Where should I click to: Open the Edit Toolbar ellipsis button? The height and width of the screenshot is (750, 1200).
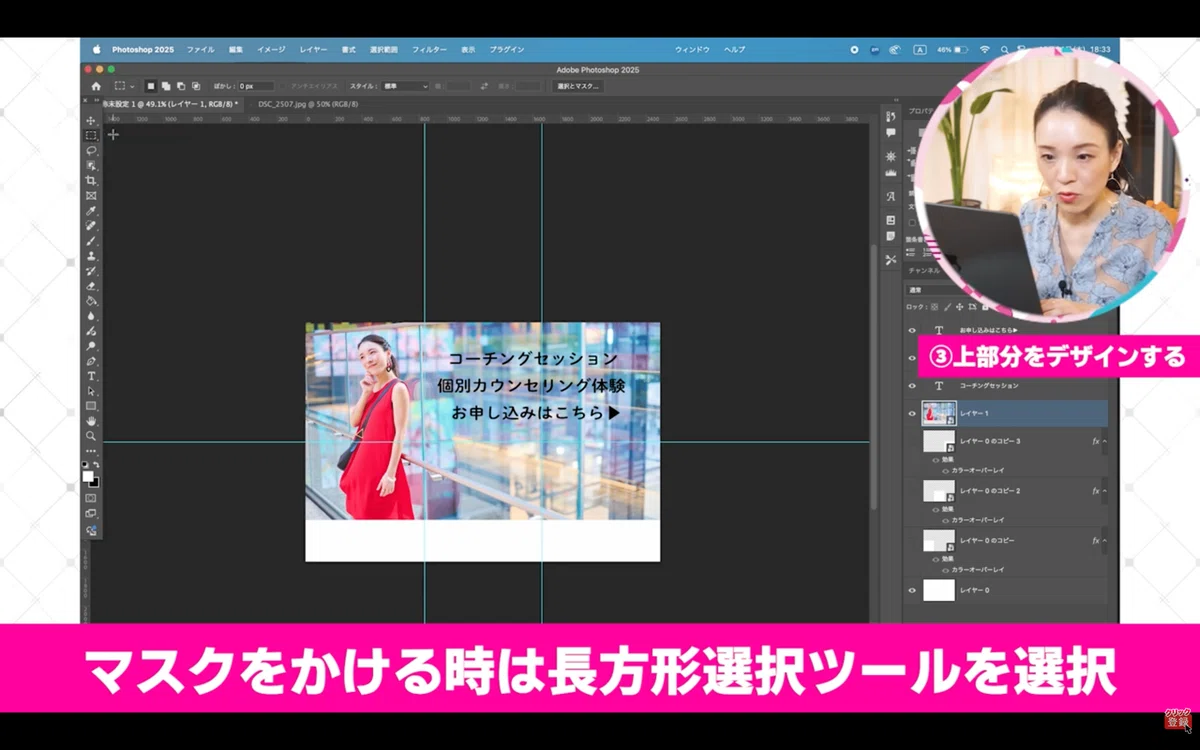[x=91, y=451]
